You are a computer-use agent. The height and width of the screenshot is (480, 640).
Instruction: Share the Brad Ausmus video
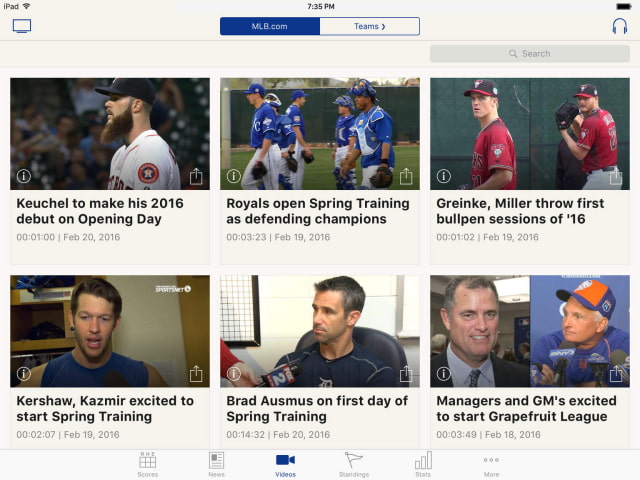406,373
